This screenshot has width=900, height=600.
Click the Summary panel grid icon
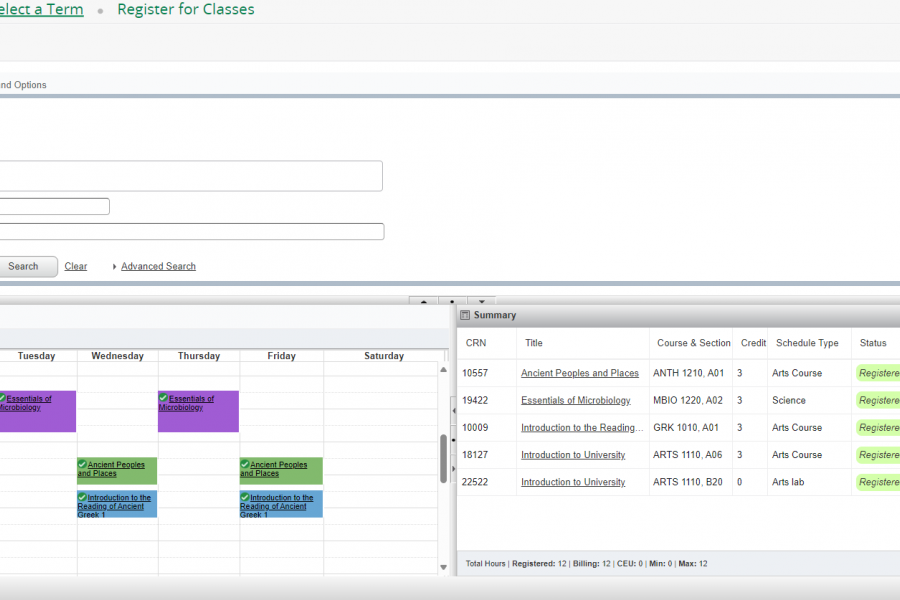coord(465,315)
